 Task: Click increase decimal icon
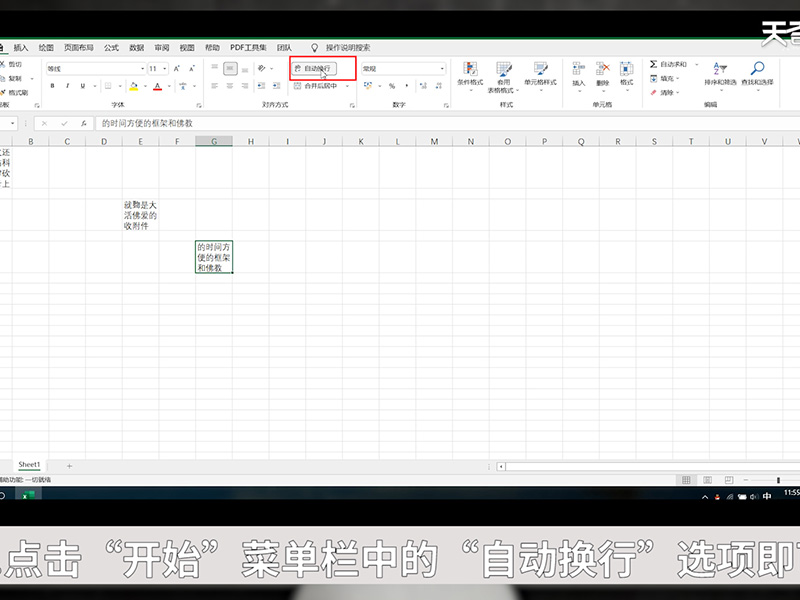coord(423,86)
